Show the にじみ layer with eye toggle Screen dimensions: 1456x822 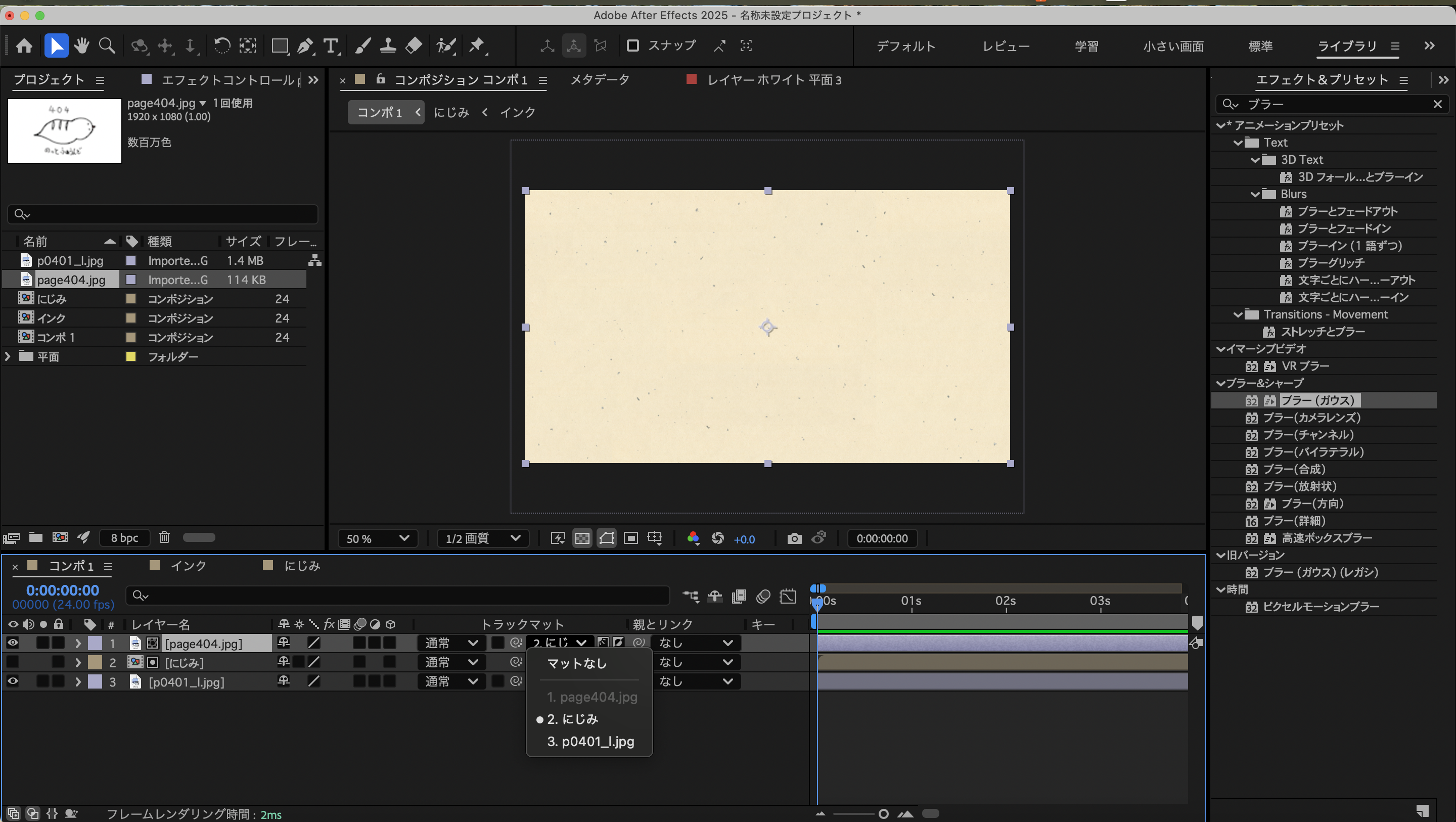(13, 662)
